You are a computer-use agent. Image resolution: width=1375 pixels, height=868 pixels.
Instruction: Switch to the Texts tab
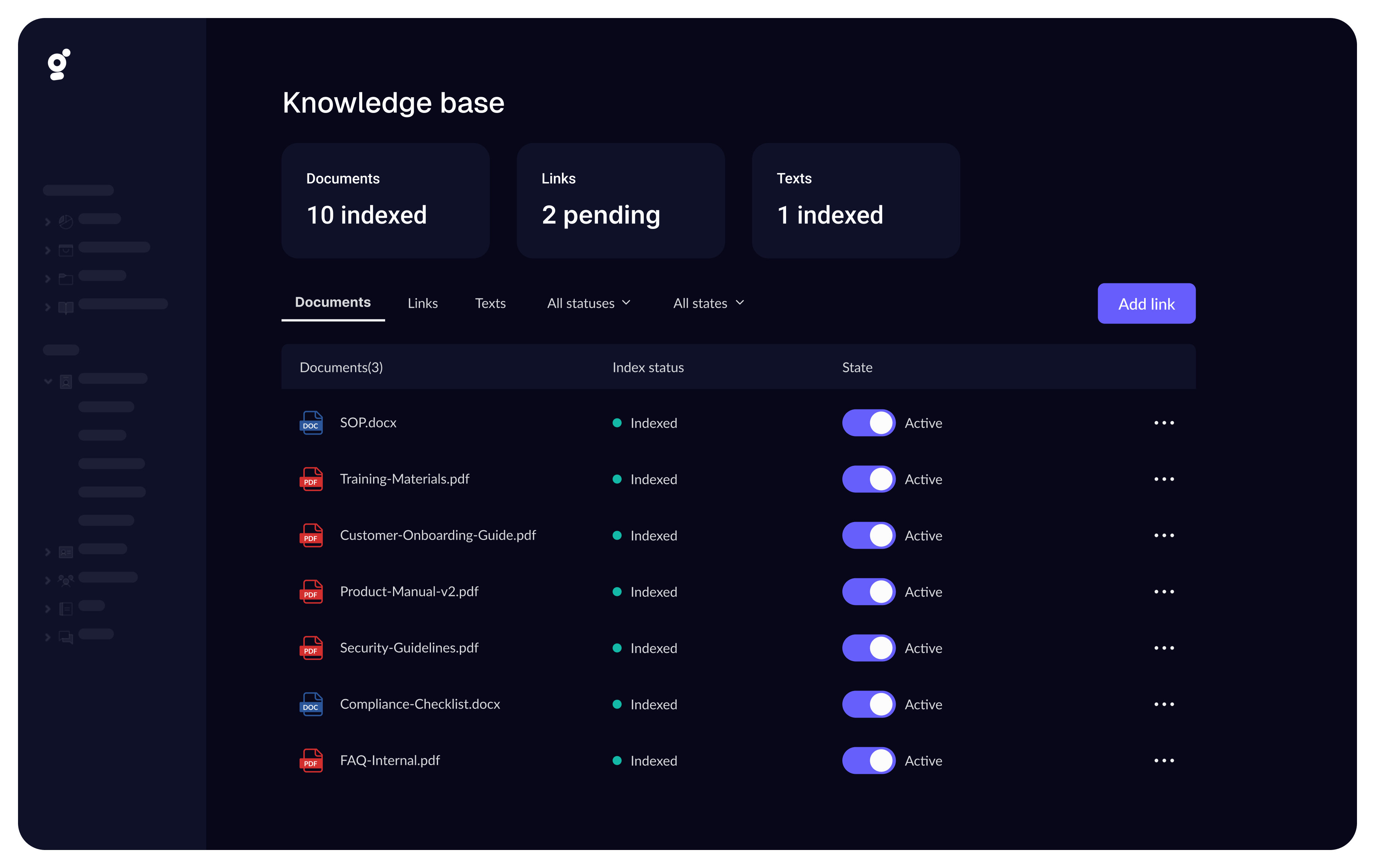pos(490,303)
